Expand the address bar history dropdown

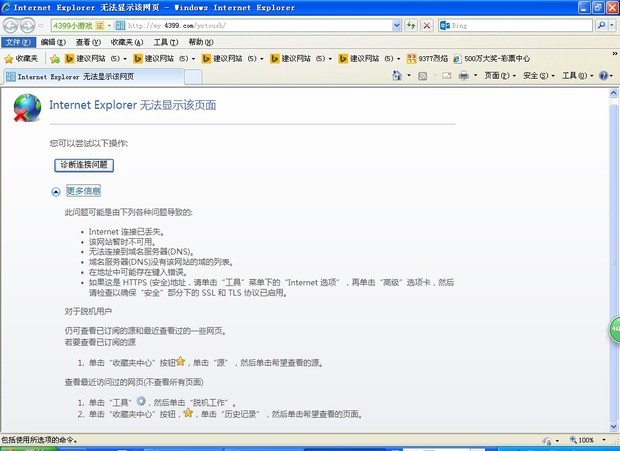pyautogui.click(x=397, y=26)
